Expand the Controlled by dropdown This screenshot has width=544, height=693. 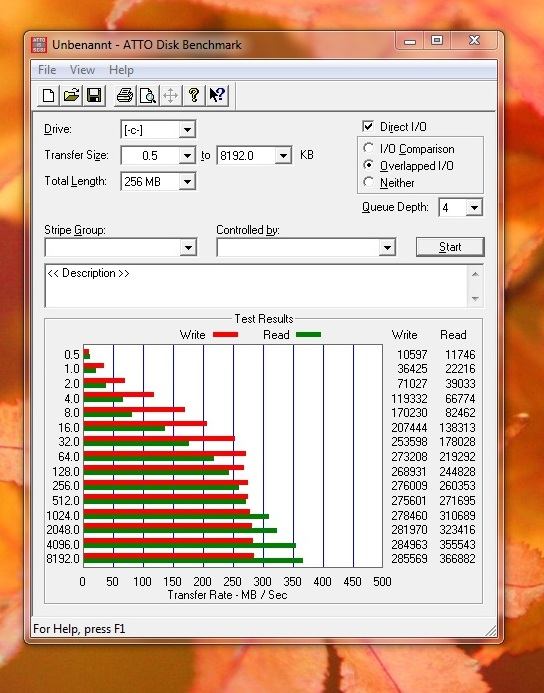(387, 248)
